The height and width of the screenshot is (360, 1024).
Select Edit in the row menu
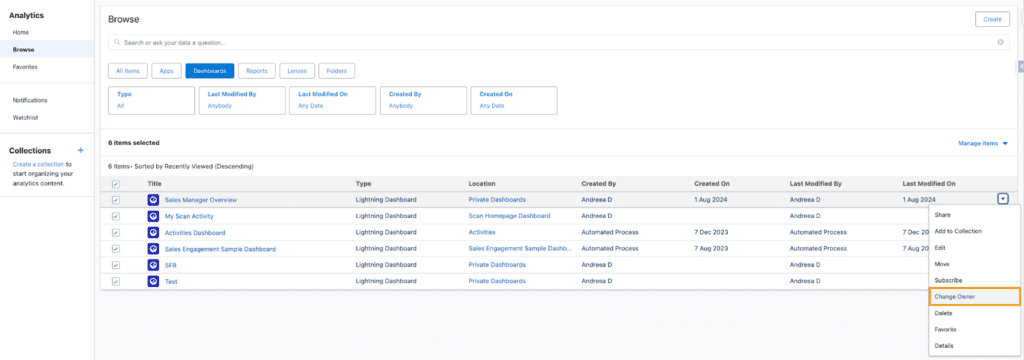(974, 248)
